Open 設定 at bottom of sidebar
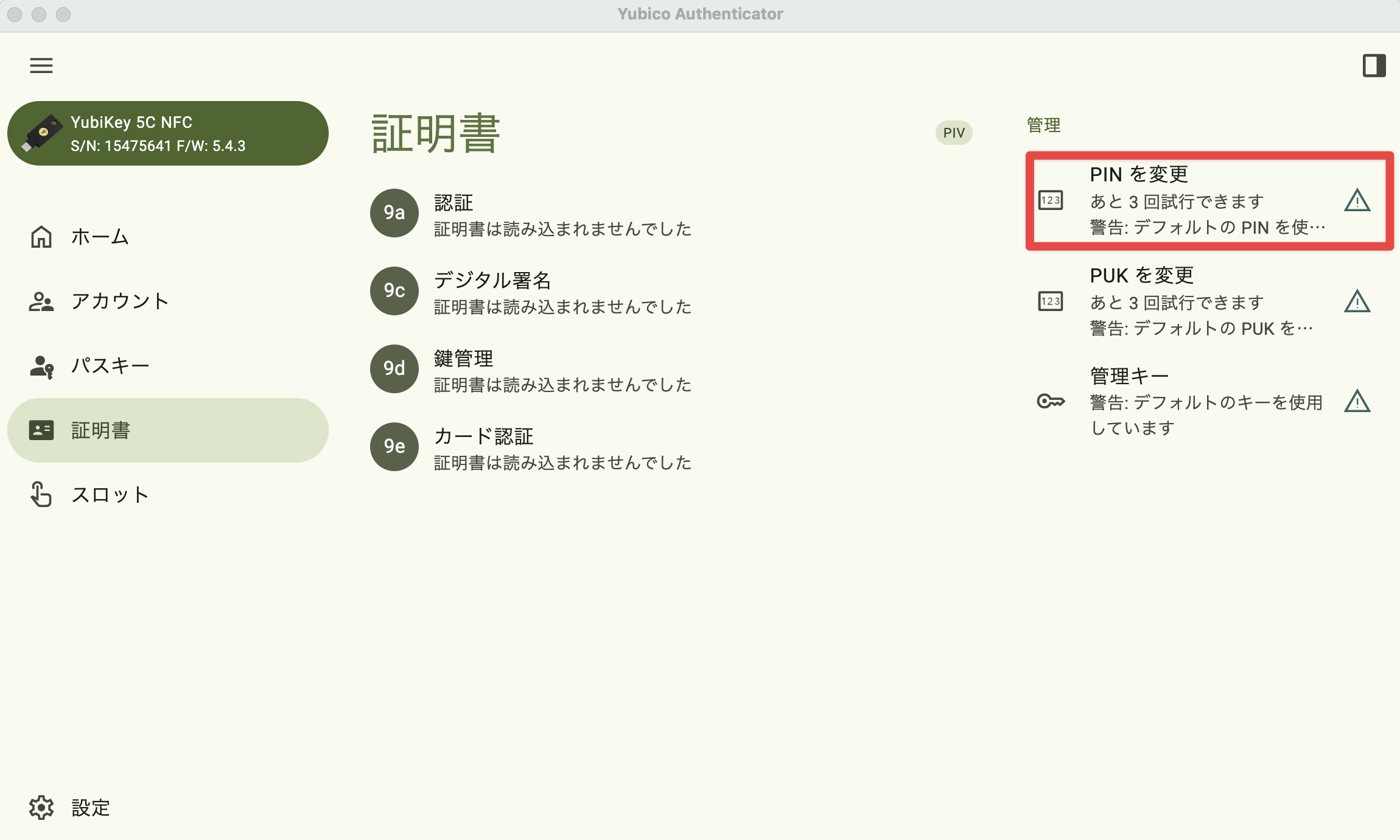The width and height of the screenshot is (1400, 840). [168, 808]
